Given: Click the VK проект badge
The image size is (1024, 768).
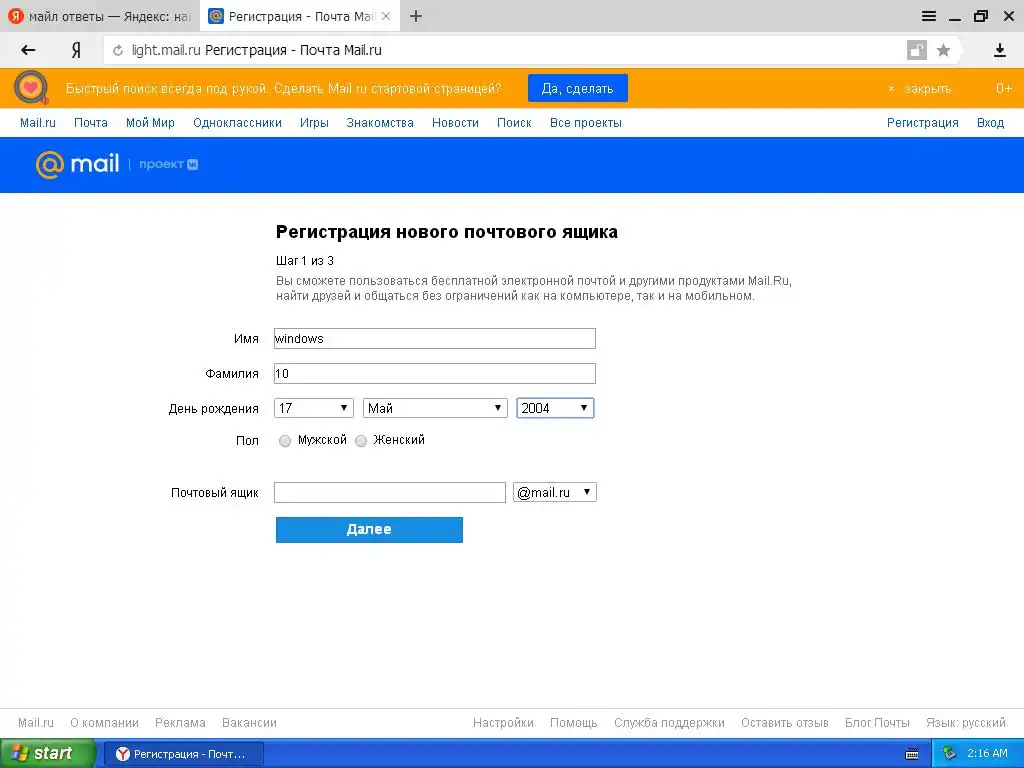Looking at the screenshot, I should click(x=168, y=165).
